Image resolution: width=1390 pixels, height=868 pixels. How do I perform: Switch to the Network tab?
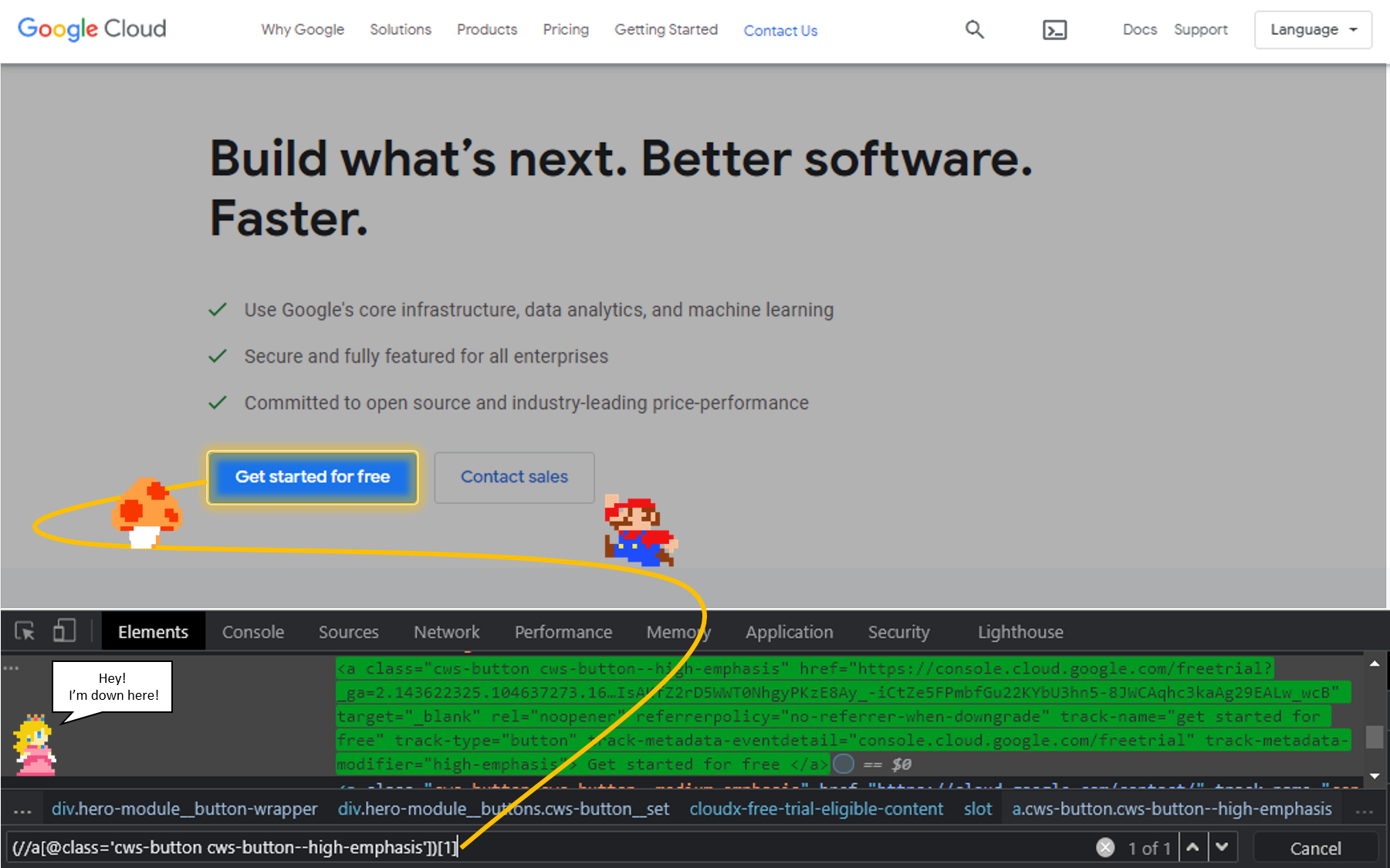(447, 632)
